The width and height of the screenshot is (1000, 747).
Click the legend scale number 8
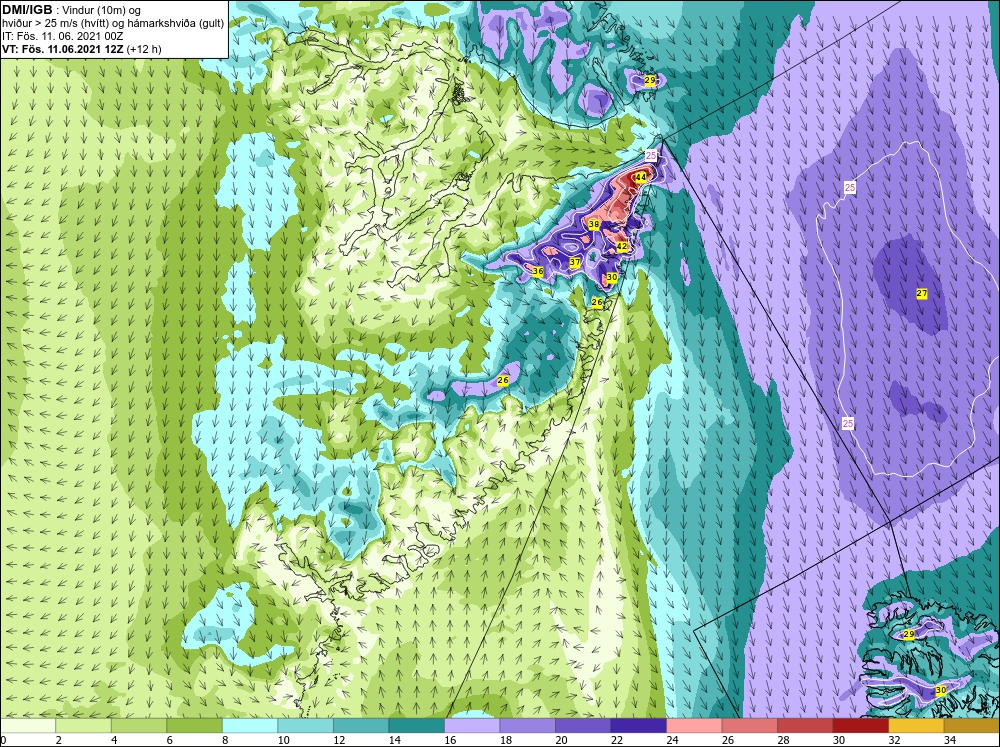click(x=225, y=740)
